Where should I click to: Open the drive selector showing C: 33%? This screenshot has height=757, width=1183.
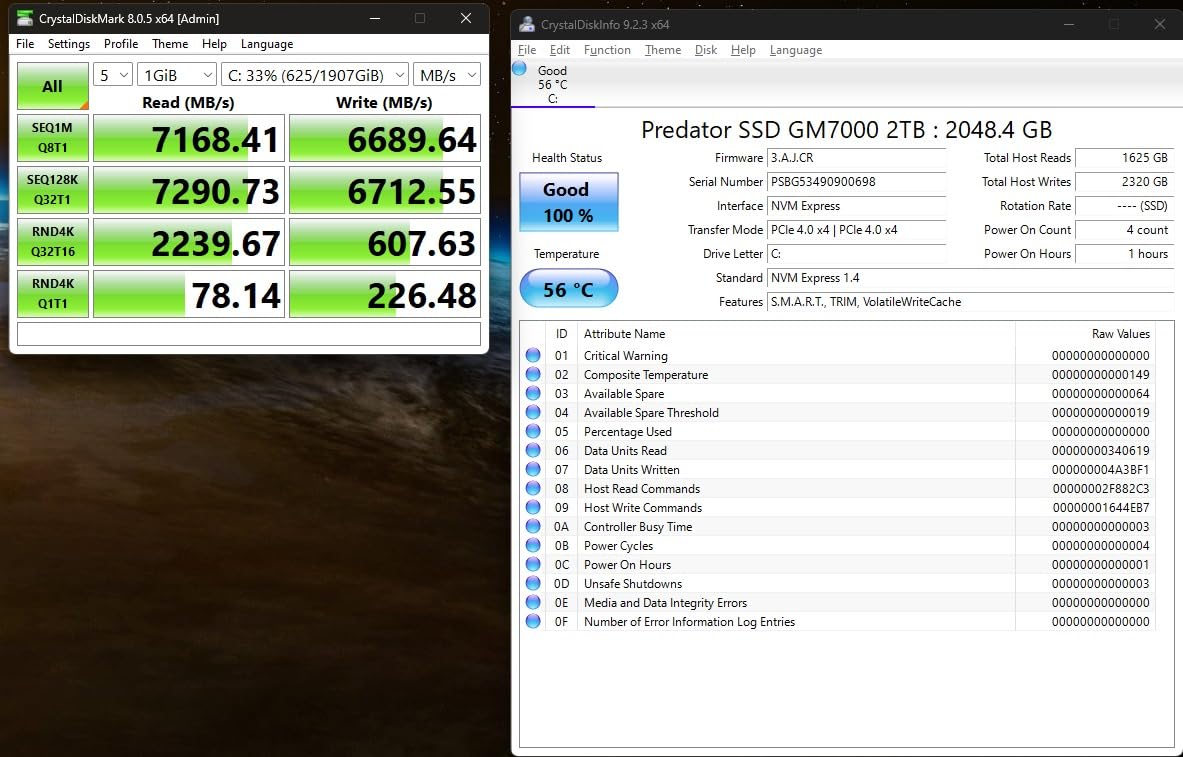click(315, 75)
